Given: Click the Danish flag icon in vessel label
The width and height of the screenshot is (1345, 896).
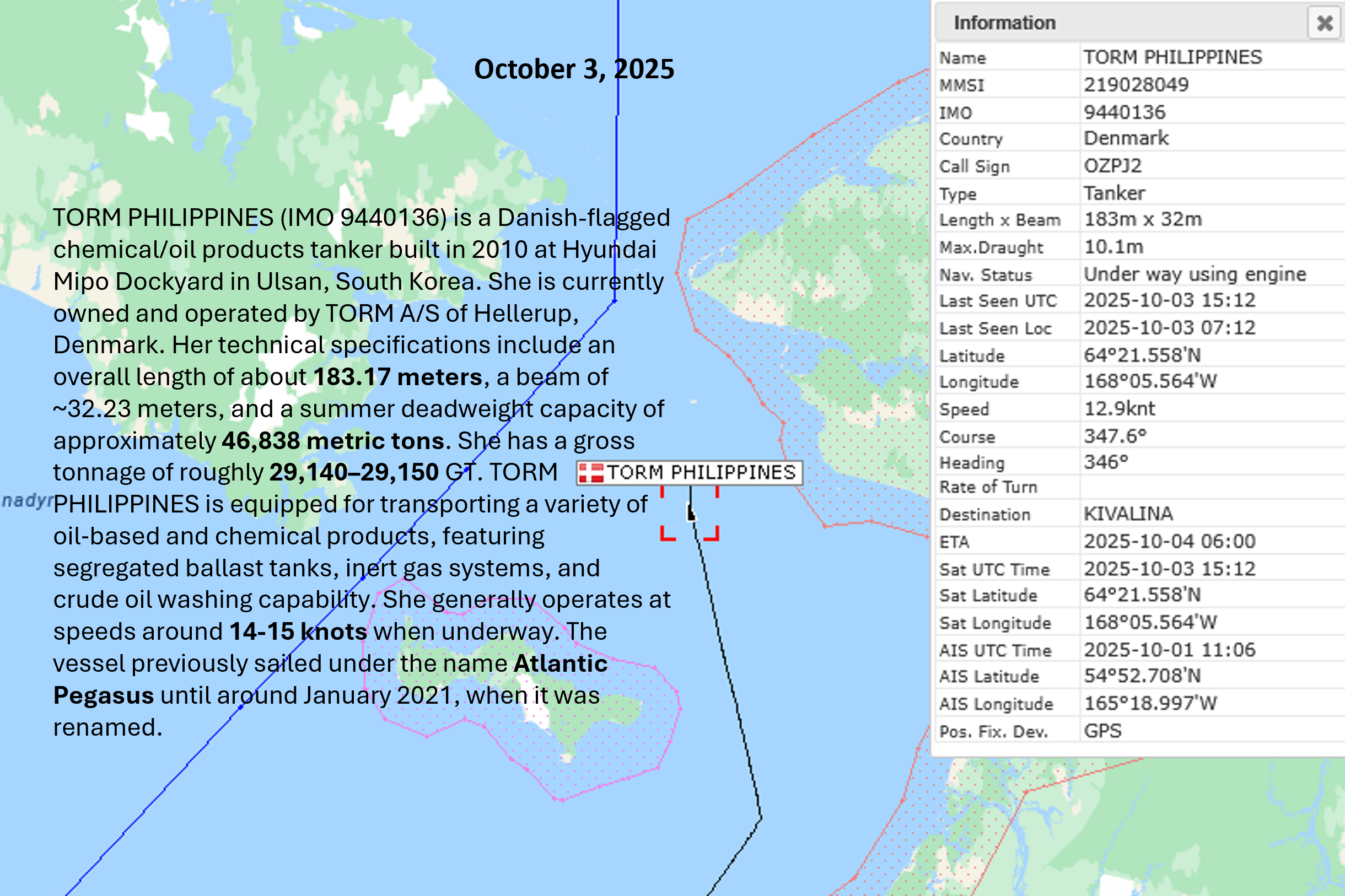Looking at the screenshot, I should tap(590, 473).
